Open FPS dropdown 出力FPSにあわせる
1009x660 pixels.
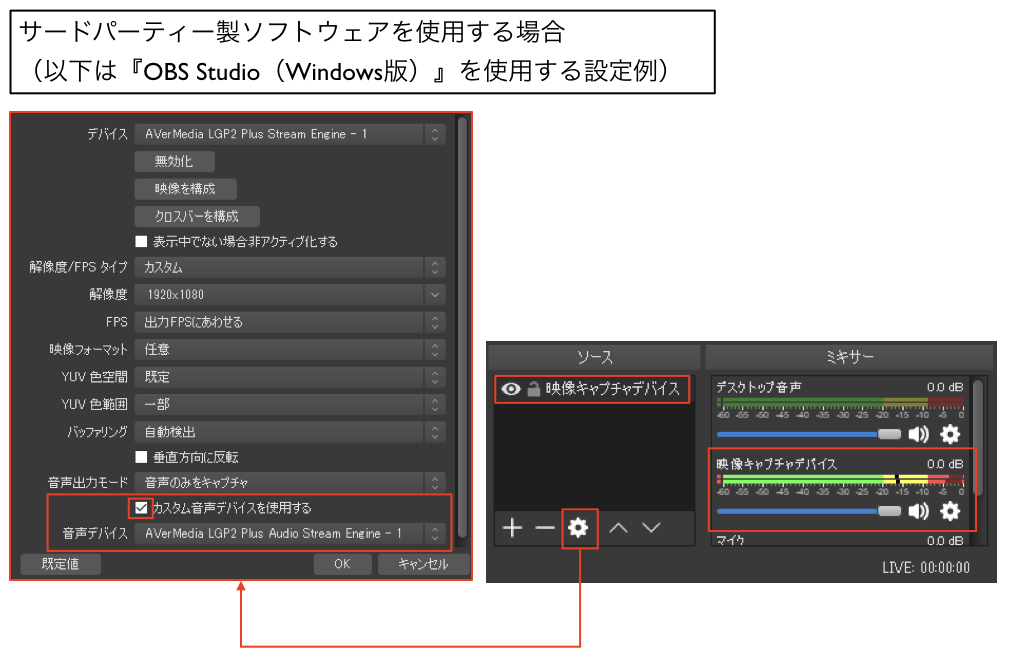[290, 322]
